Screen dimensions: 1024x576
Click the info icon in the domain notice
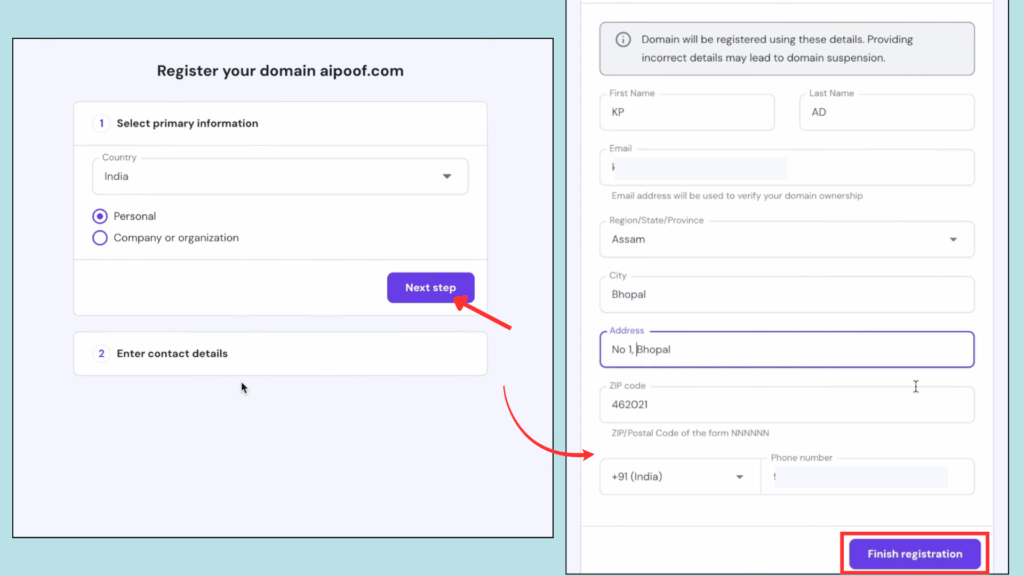[621, 40]
